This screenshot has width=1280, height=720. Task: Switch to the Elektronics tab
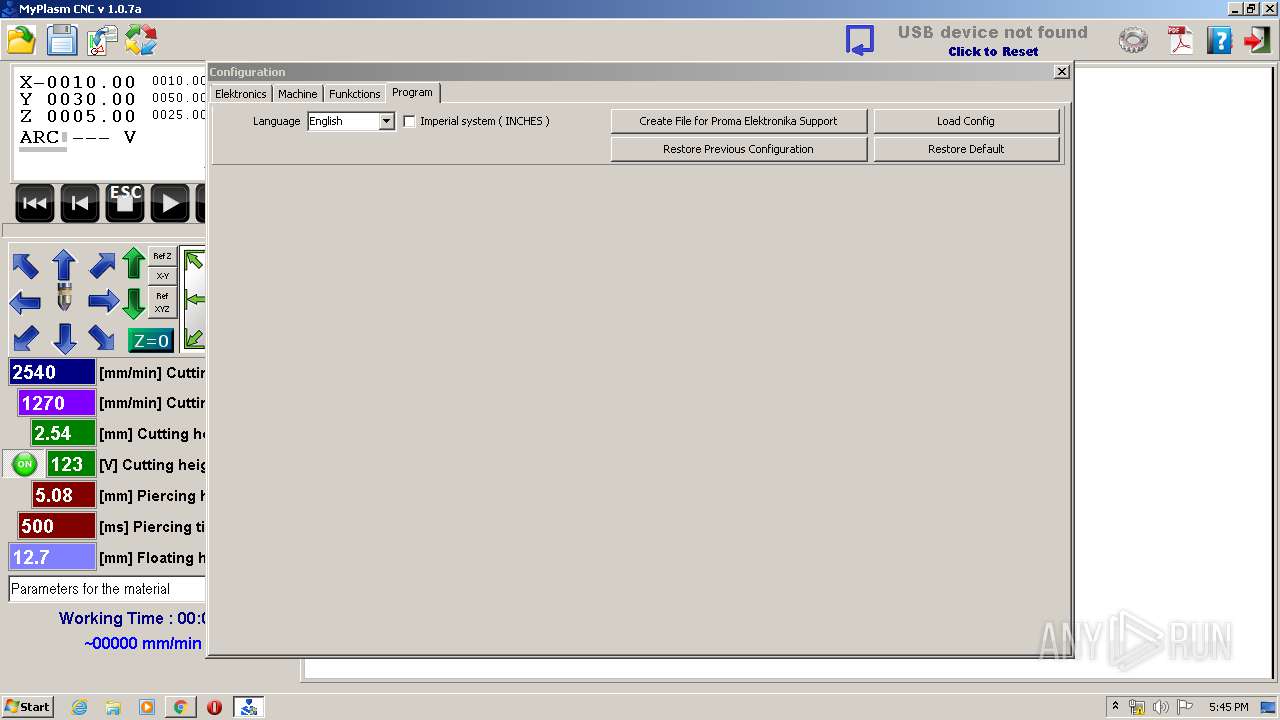pyautogui.click(x=241, y=93)
